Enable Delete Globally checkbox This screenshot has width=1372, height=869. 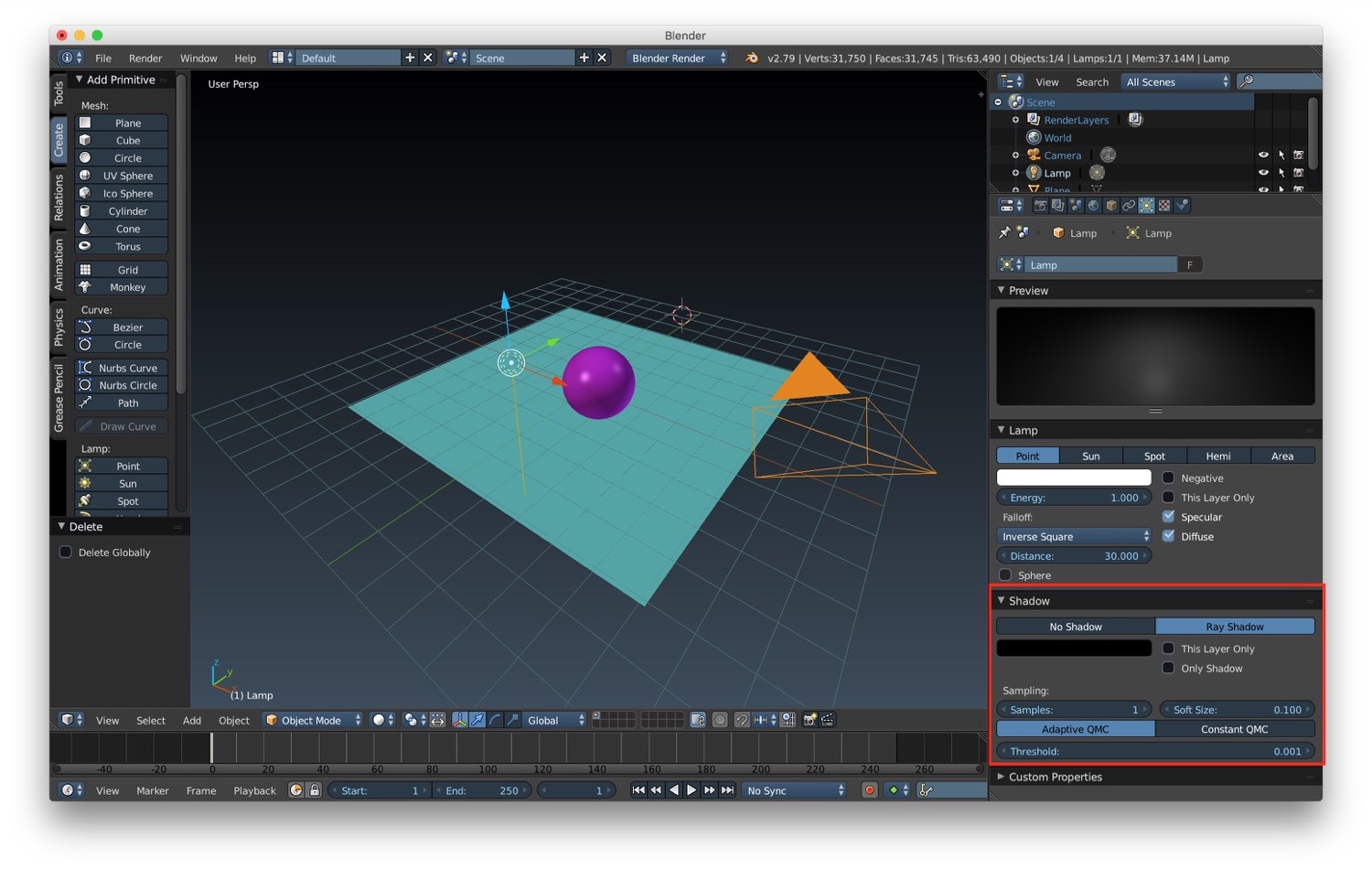tap(66, 552)
